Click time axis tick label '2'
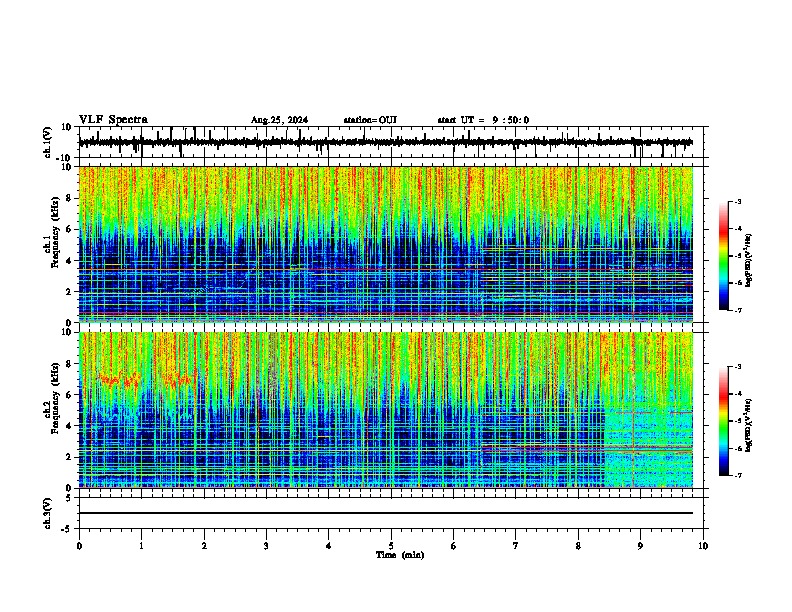The height and width of the screenshot is (612, 792). pos(204,546)
